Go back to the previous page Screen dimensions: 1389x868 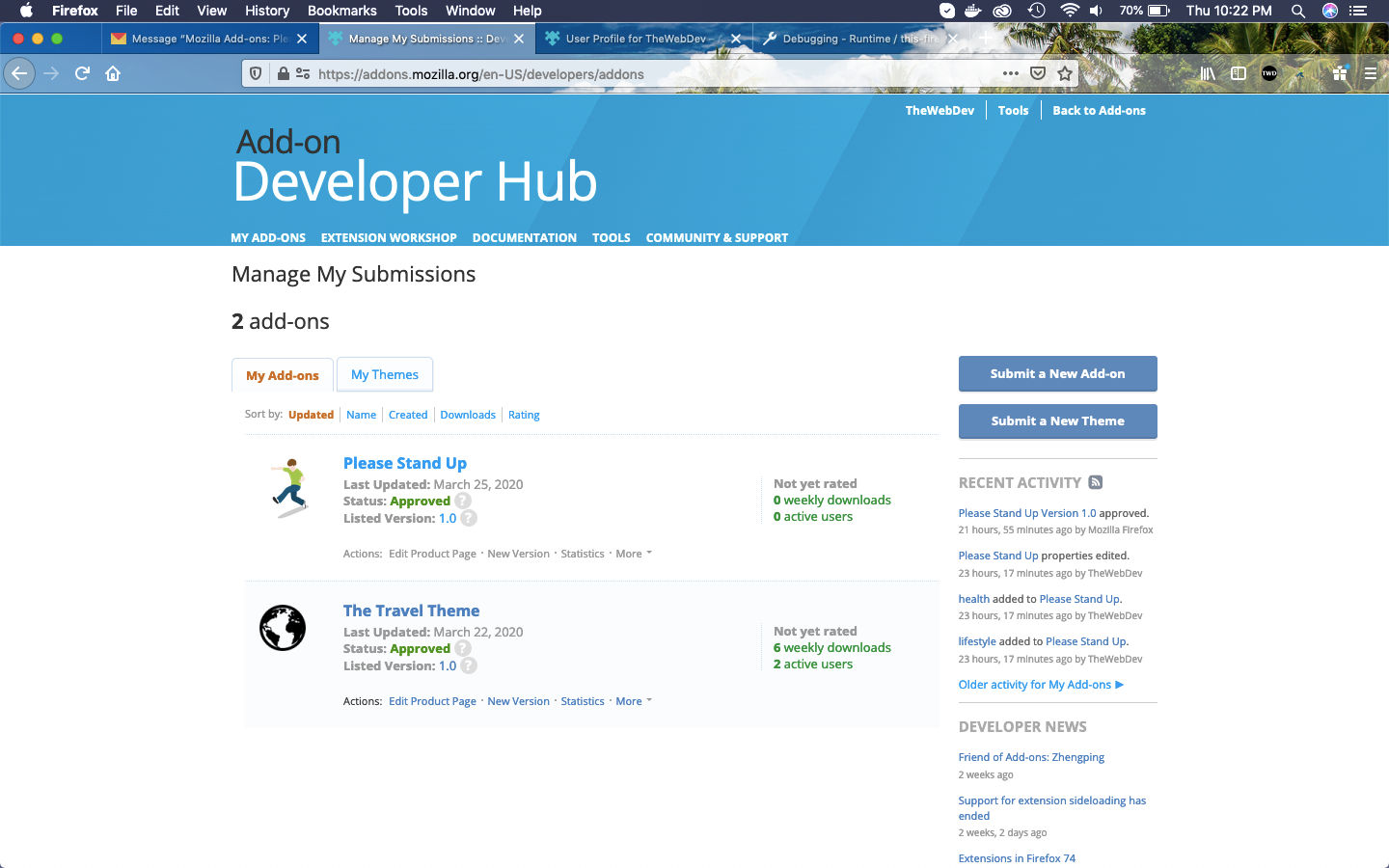(19, 73)
